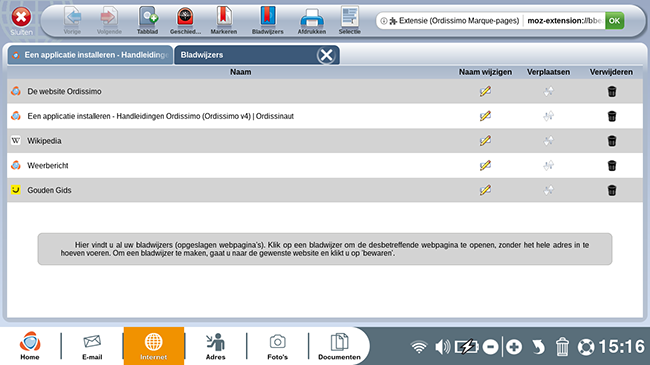Click the Markeren bookmark icon
This screenshot has width=650, height=365.
pos(223,20)
